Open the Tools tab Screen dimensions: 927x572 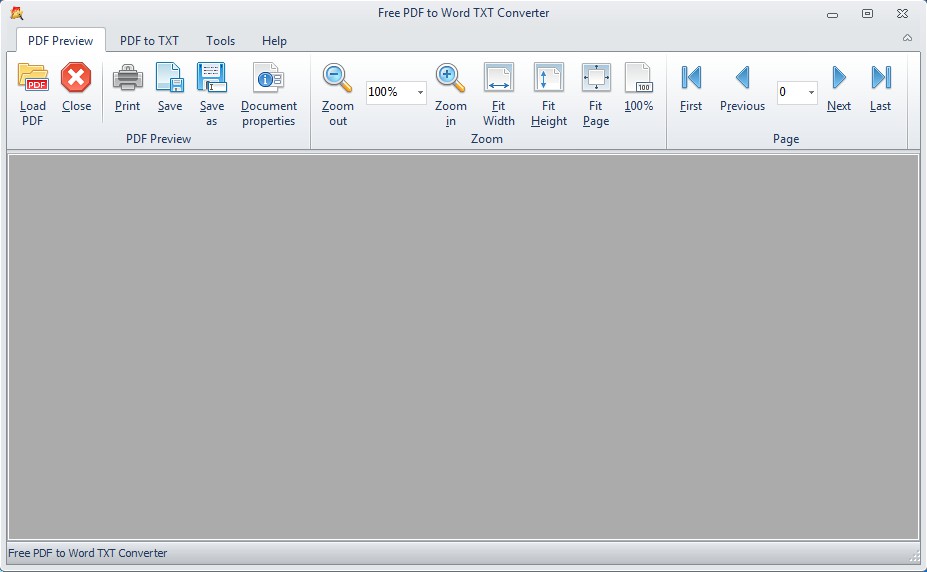coord(221,41)
